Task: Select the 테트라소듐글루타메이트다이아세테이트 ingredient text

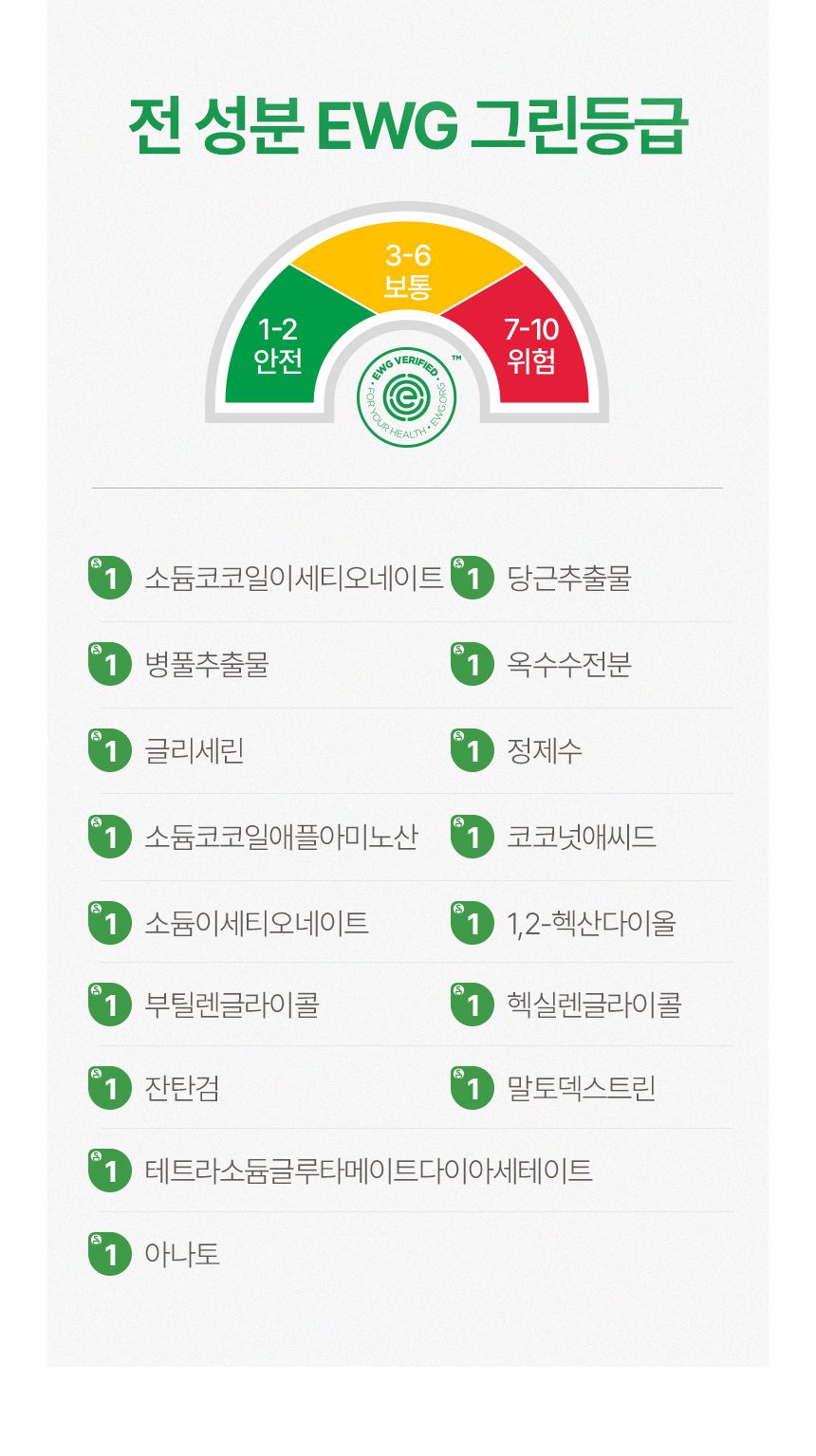Action: (368, 1170)
